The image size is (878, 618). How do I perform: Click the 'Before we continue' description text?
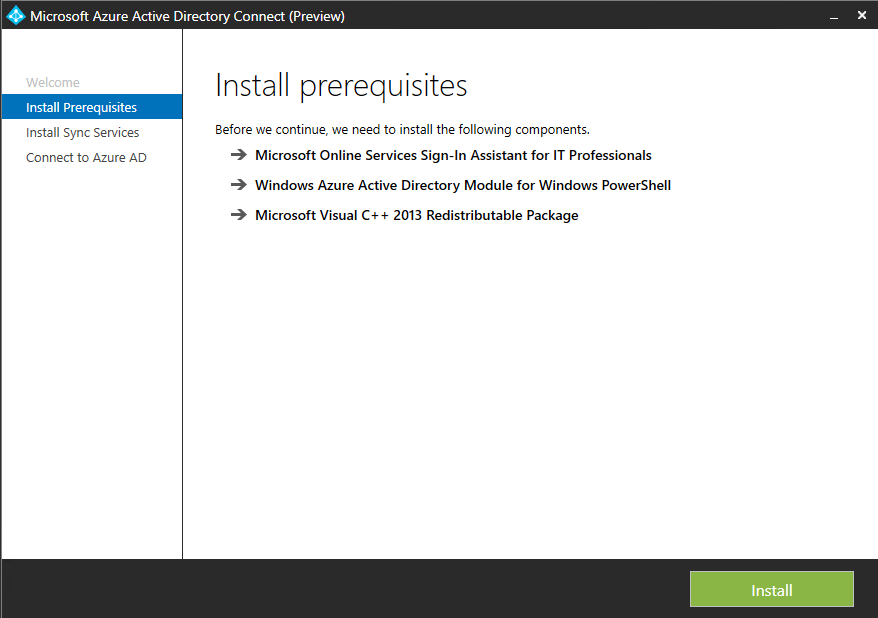click(402, 130)
